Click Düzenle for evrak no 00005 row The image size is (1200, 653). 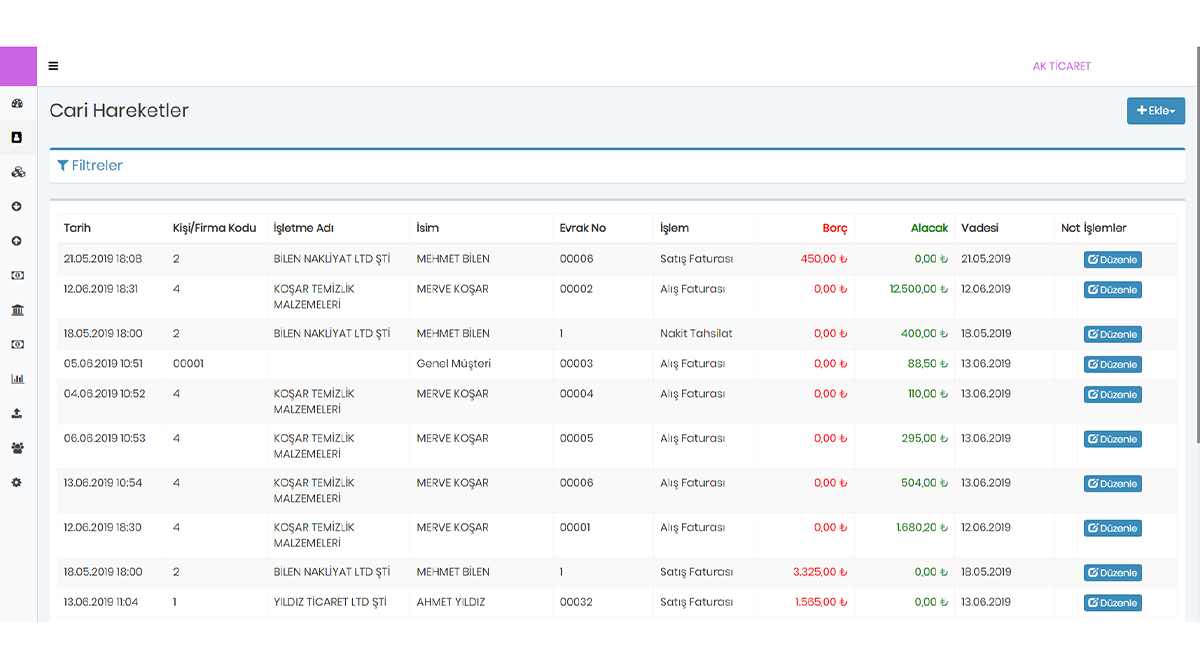tap(1112, 439)
